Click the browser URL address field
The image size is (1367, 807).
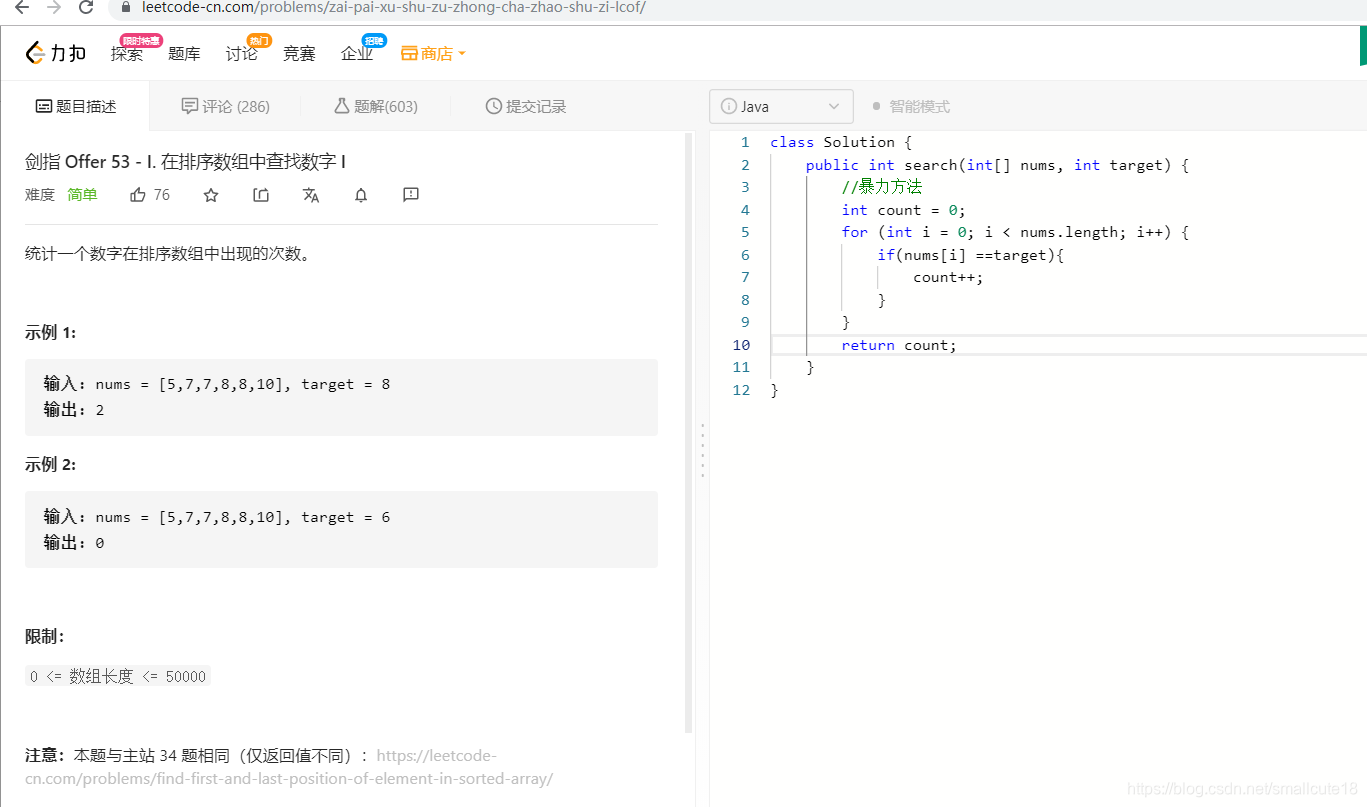393,7
